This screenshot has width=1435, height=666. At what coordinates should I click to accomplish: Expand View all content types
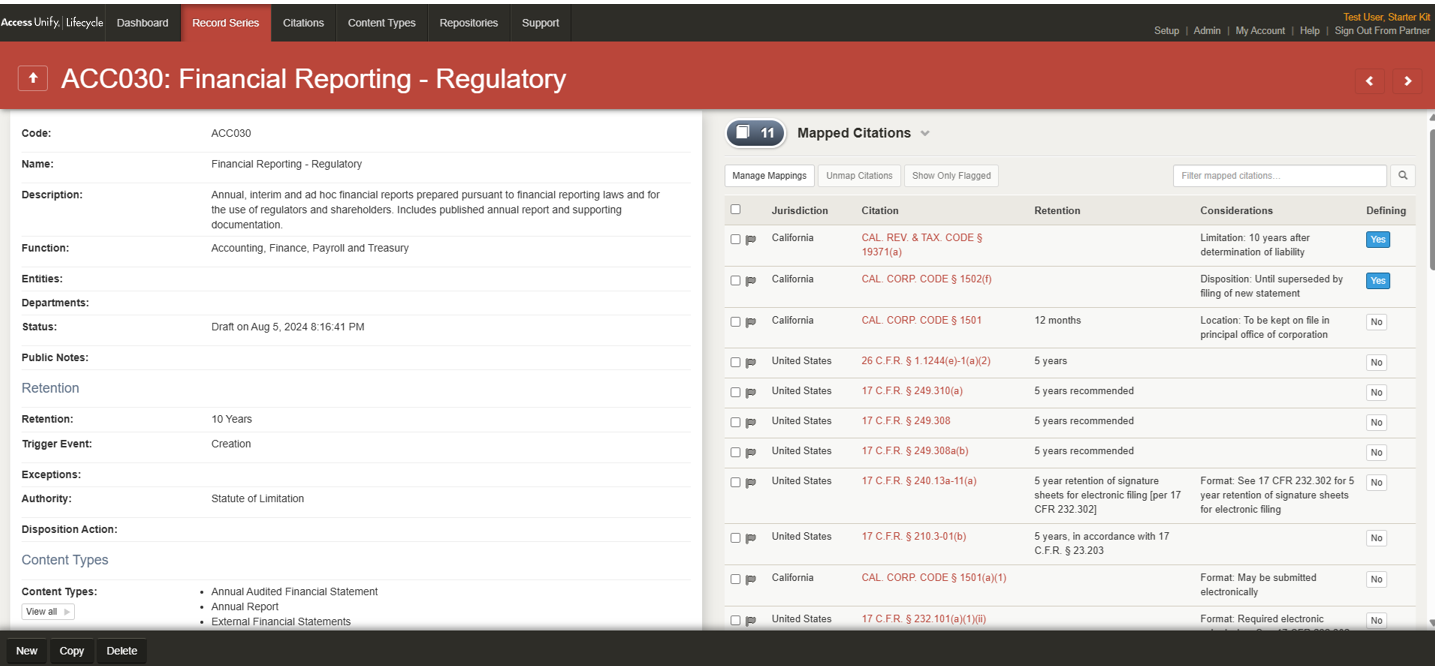tap(48, 612)
